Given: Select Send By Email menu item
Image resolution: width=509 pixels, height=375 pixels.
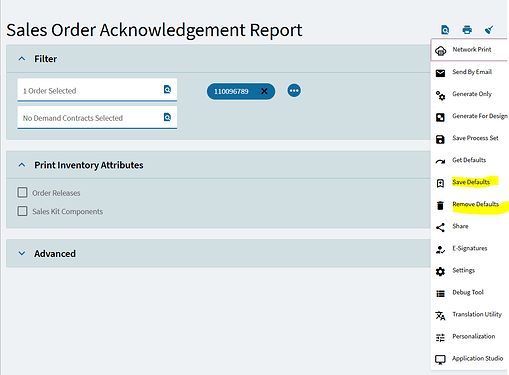Looking at the screenshot, I should 469,72.
